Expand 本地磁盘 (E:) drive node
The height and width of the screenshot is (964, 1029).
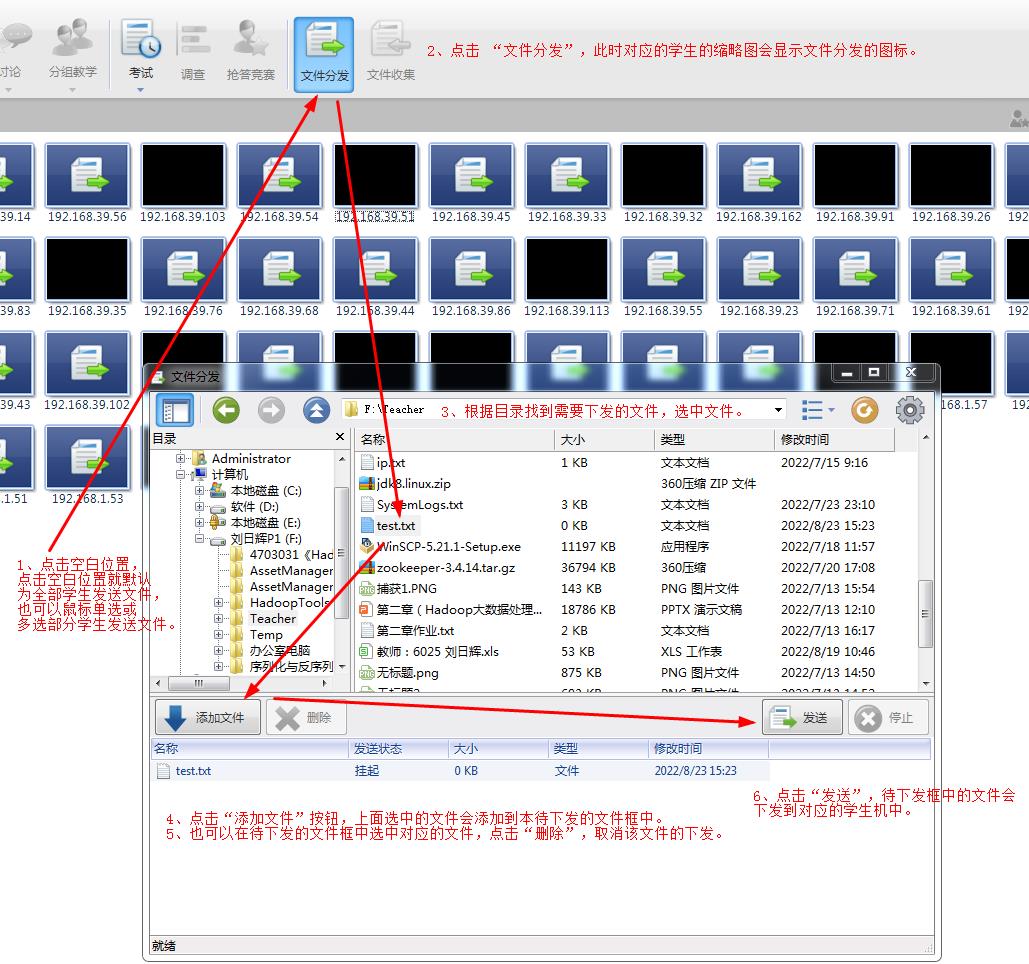200,523
